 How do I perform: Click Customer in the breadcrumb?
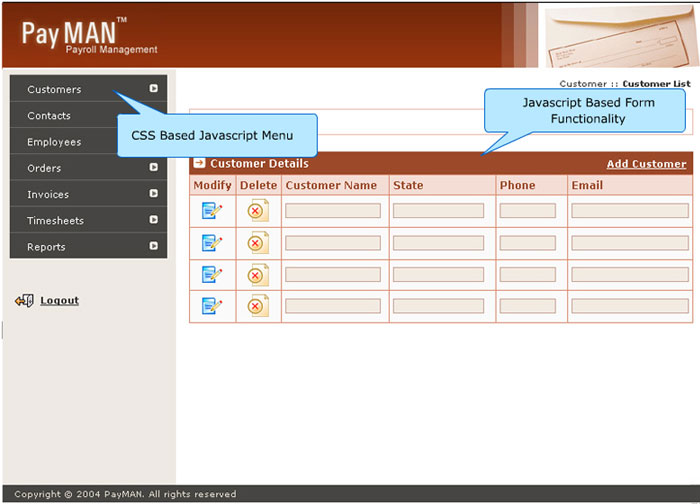click(583, 84)
